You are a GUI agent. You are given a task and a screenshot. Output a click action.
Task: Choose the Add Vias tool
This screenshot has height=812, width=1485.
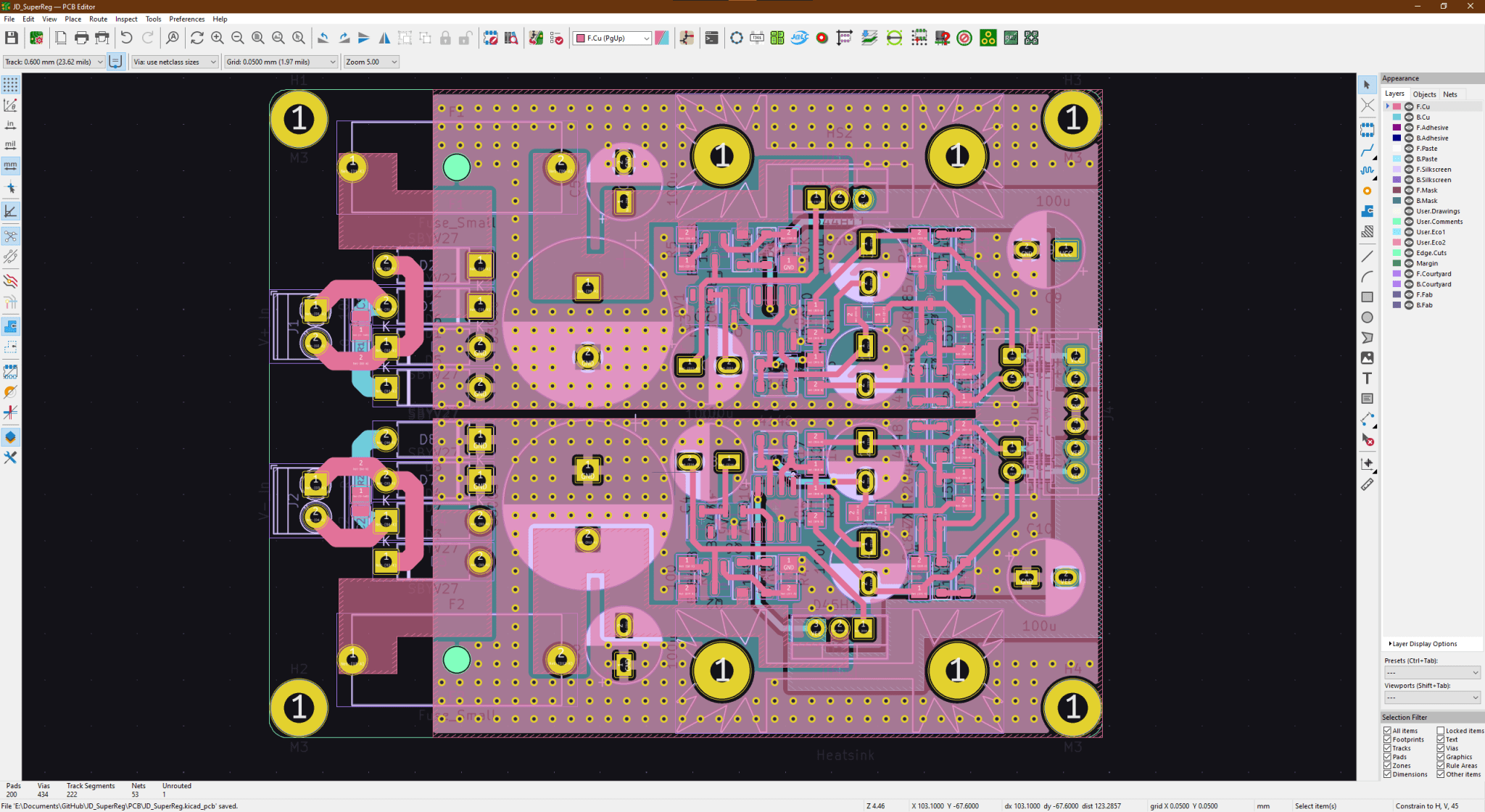tap(1367, 191)
